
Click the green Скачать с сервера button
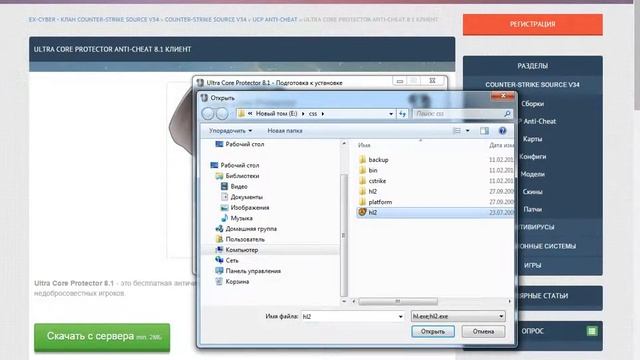tap(102, 337)
